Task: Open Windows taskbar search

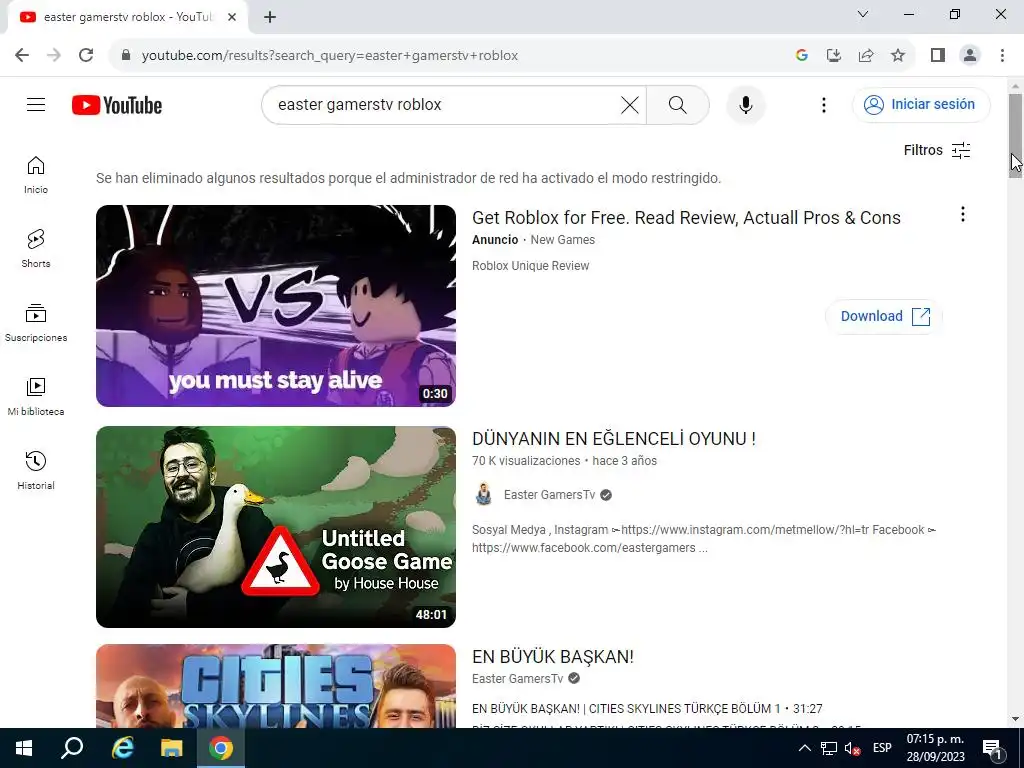Action: click(x=72, y=748)
